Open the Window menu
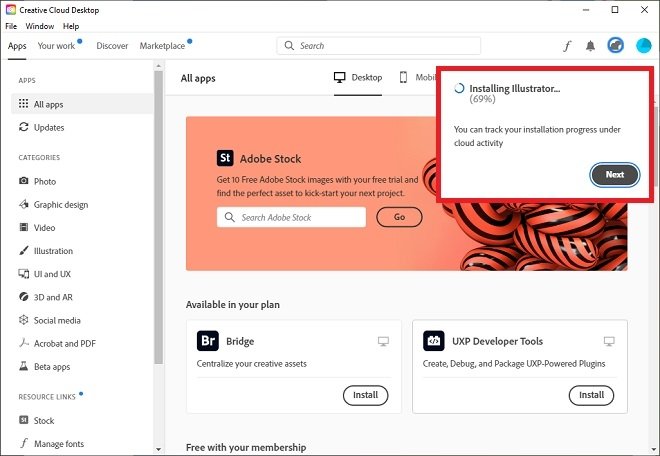This screenshot has height=456, width=660. click(40, 26)
